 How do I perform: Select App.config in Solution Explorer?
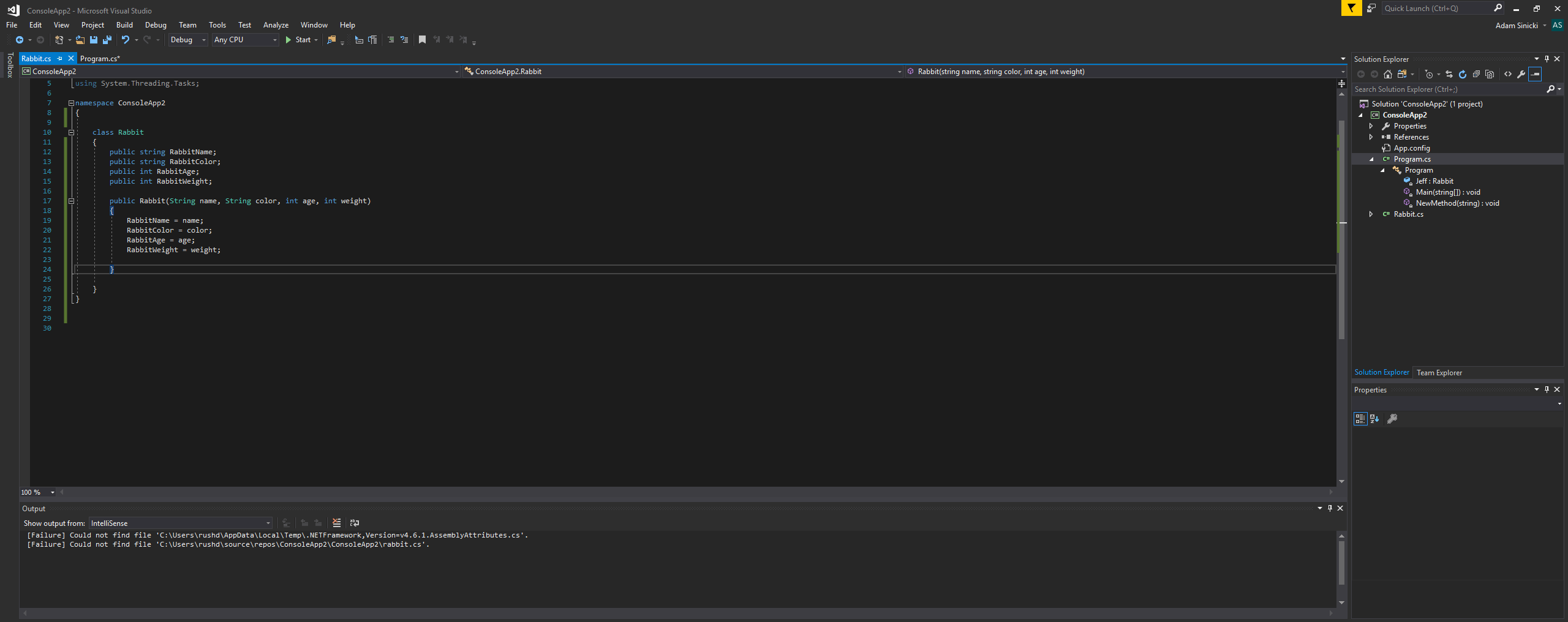click(1412, 148)
